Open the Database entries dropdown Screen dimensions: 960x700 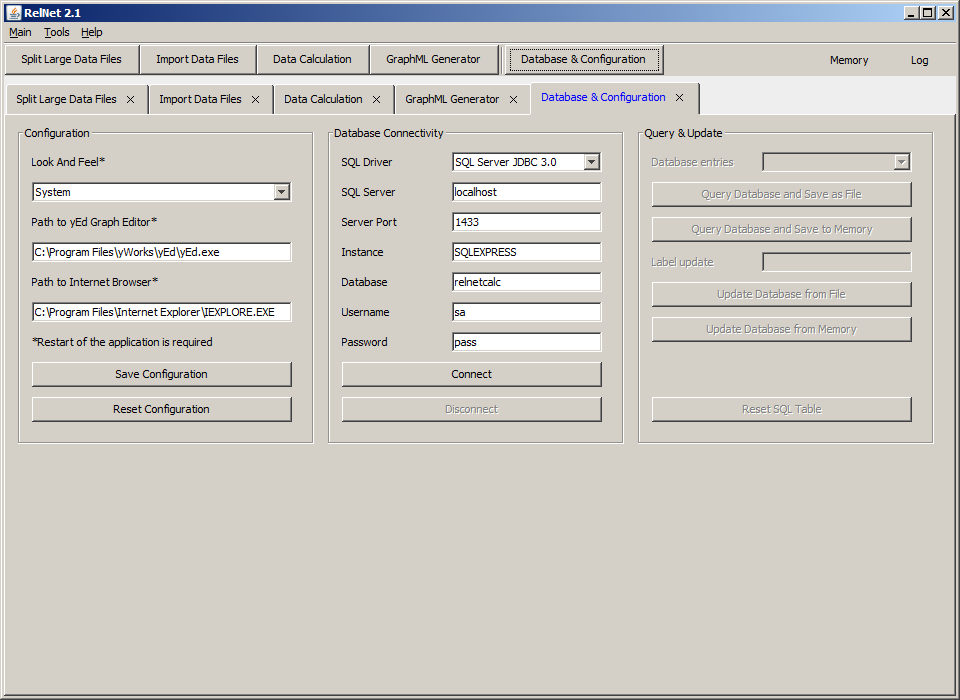[901, 162]
